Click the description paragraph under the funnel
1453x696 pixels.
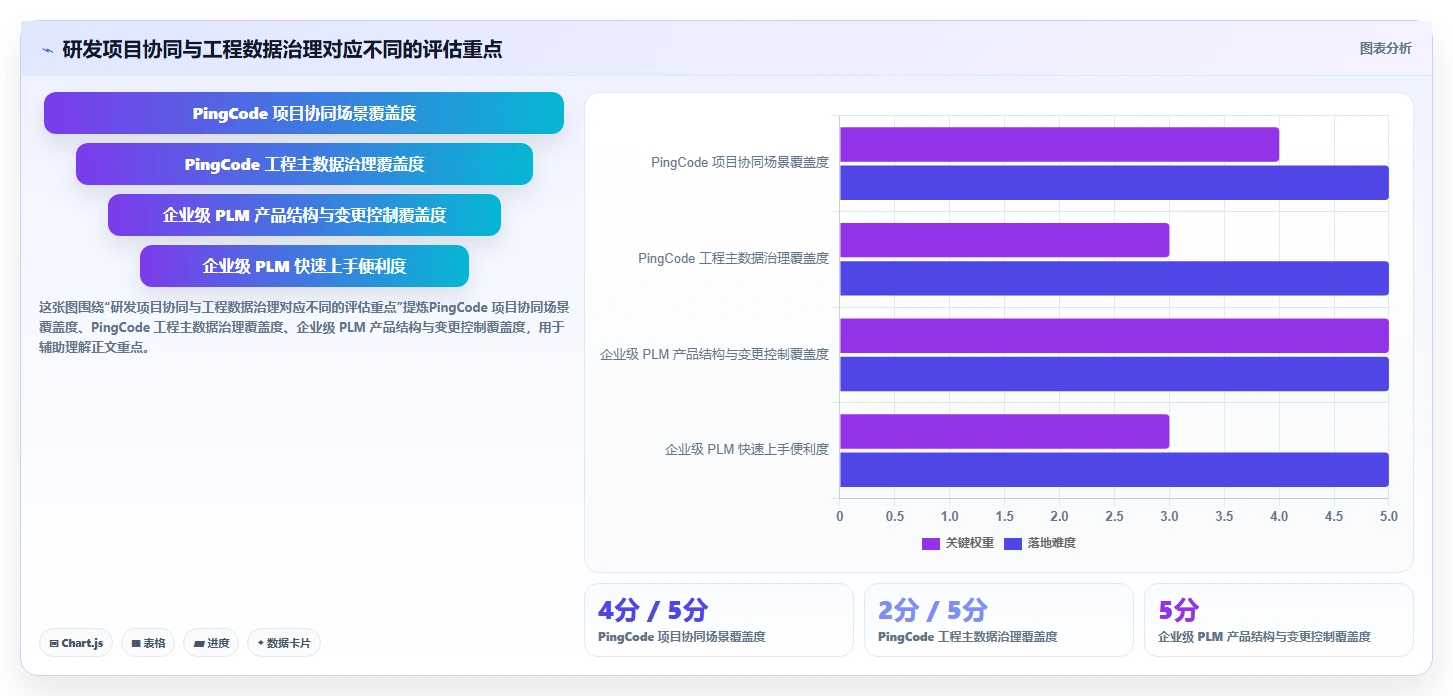(x=304, y=327)
